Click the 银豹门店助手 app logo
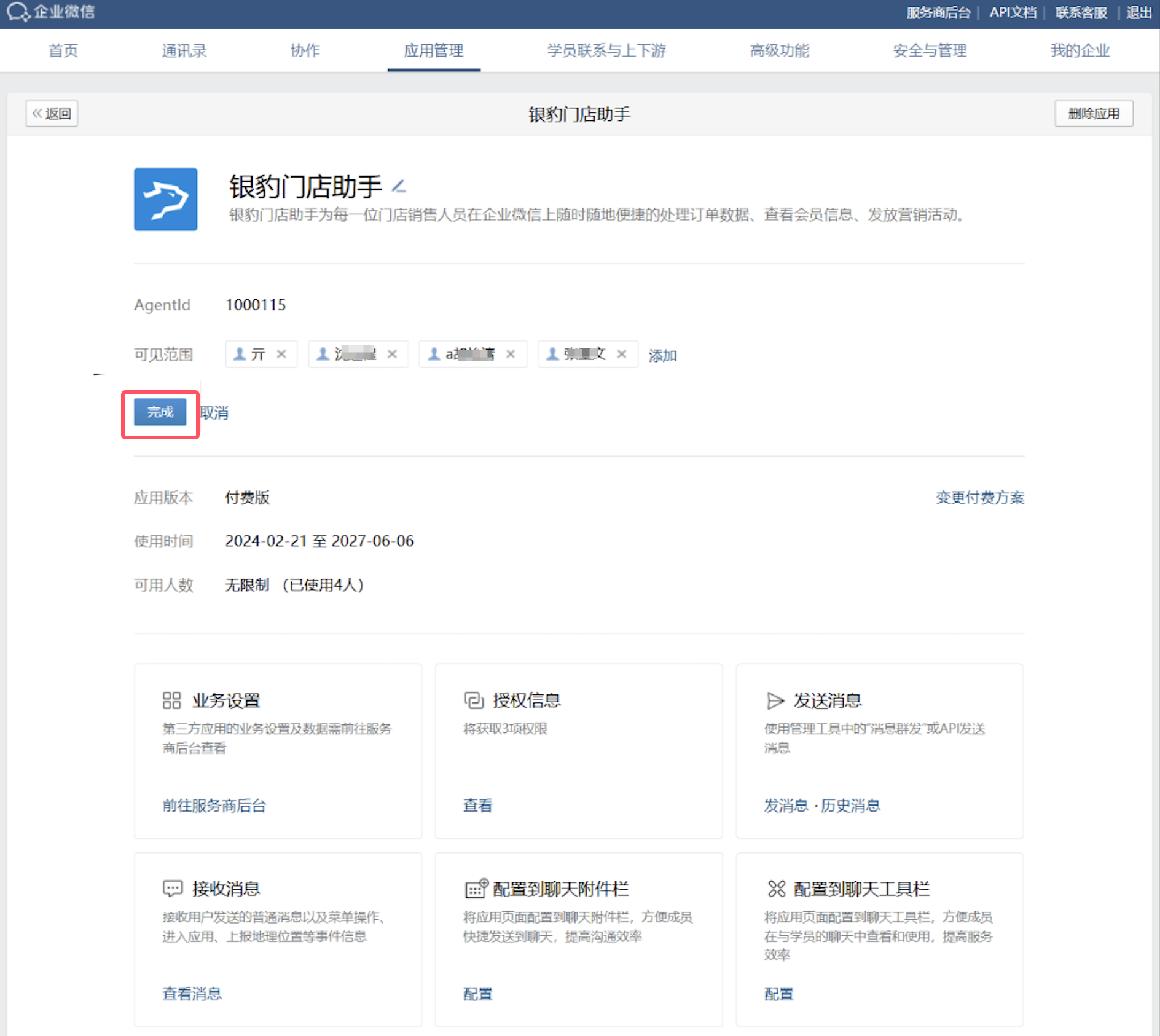 [166, 199]
